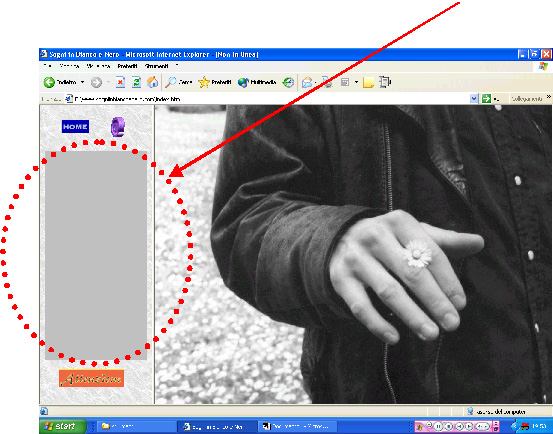Click the Refresh green arrows icon

tap(136, 82)
